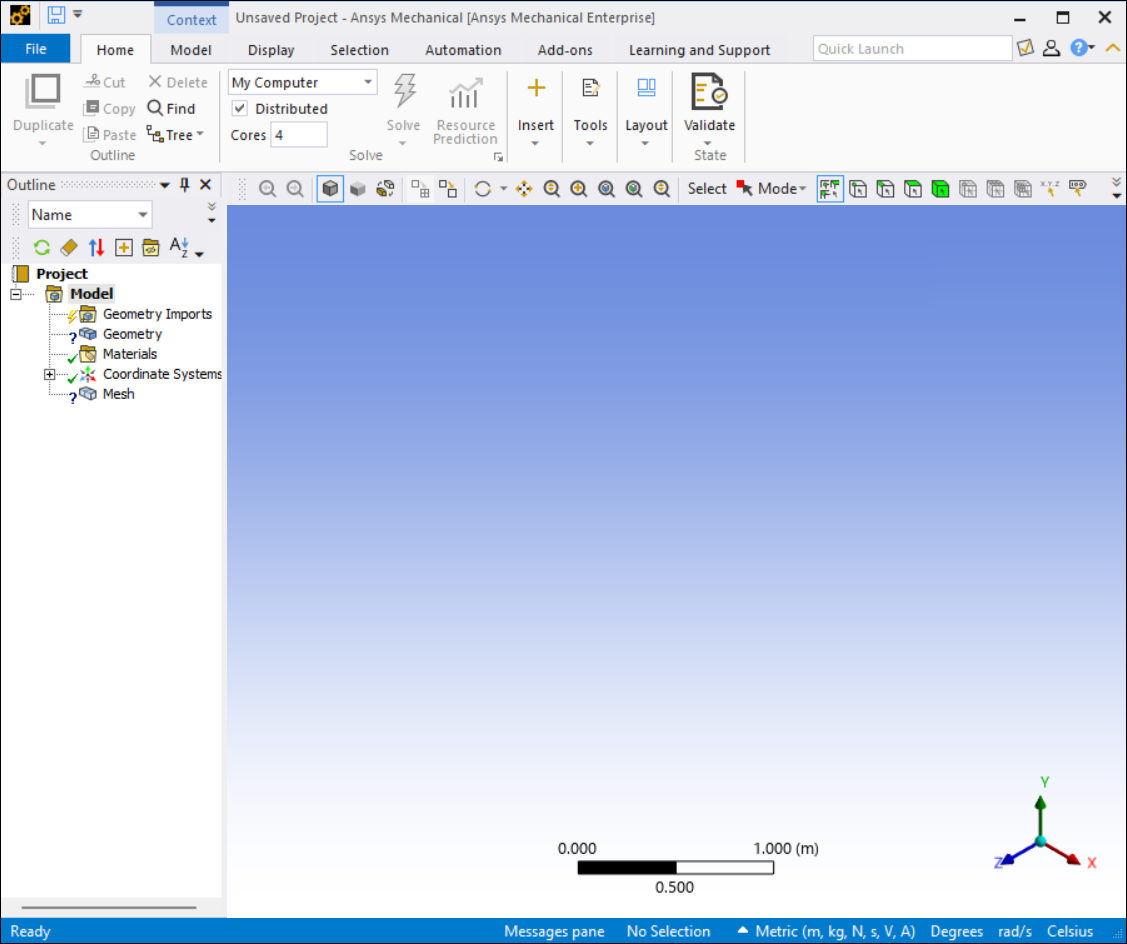Click the Rotate view icon

click(x=483, y=189)
